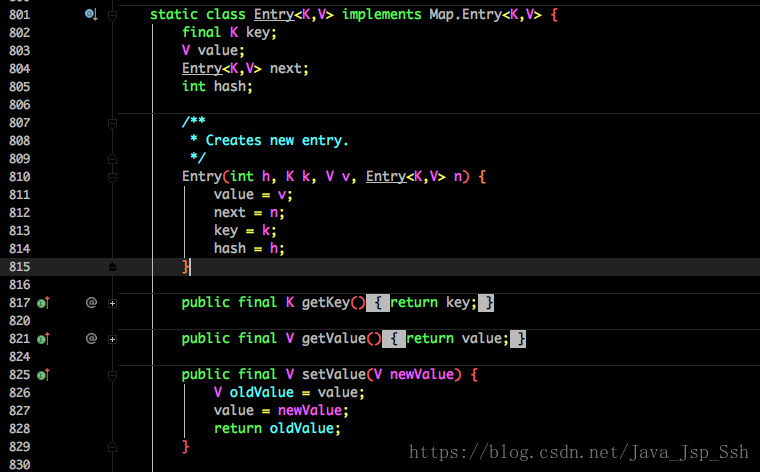Click the comment fold end marker at line 809
760x472 pixels.
[x=112, y=159]
